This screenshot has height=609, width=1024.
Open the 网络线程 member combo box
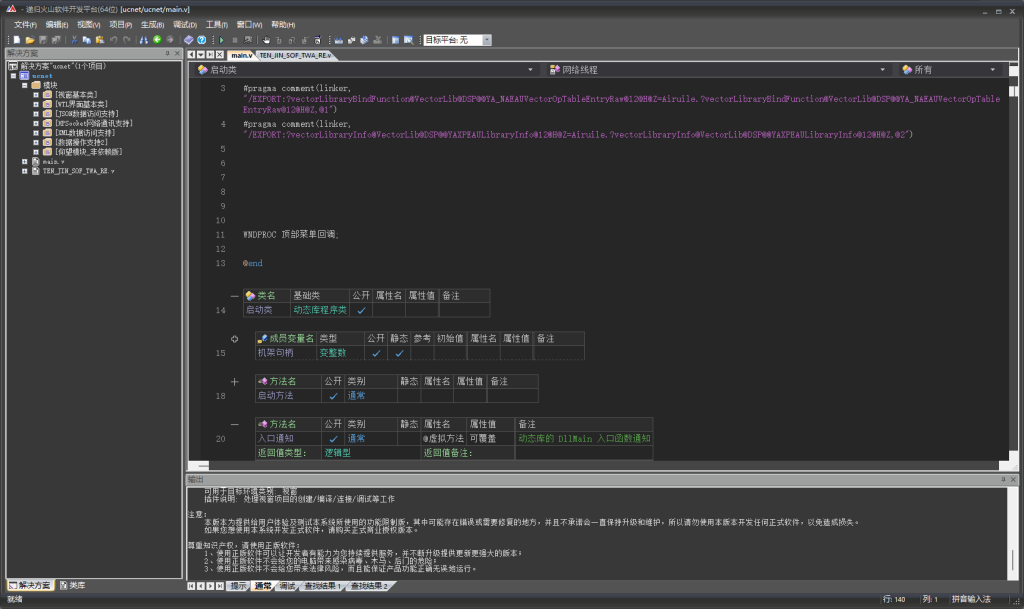882,70
